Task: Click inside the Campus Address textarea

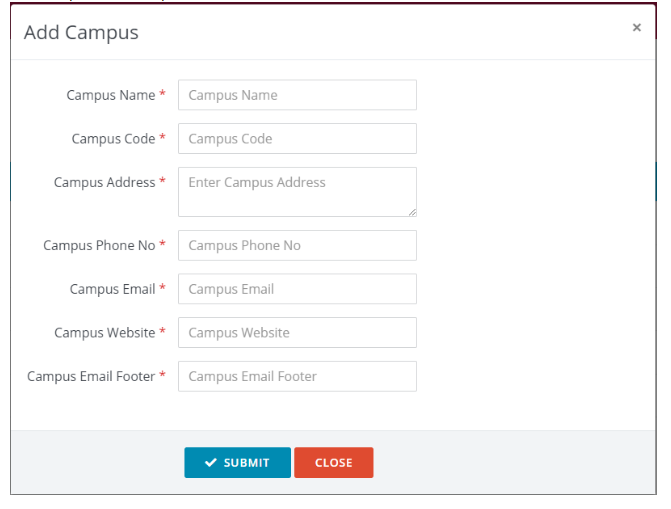Action: click(x=297, y=191)
